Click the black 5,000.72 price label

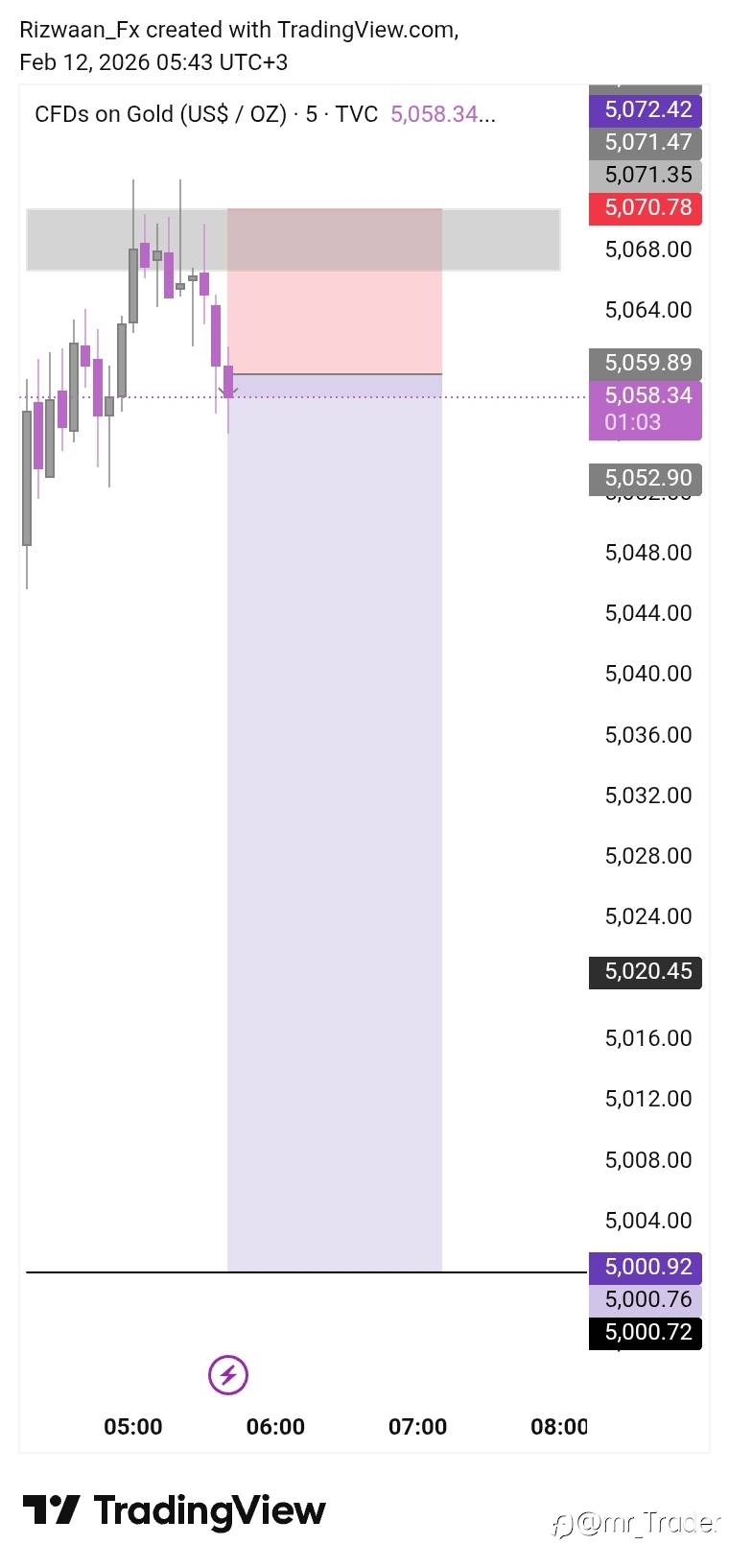coord(646,1332)
